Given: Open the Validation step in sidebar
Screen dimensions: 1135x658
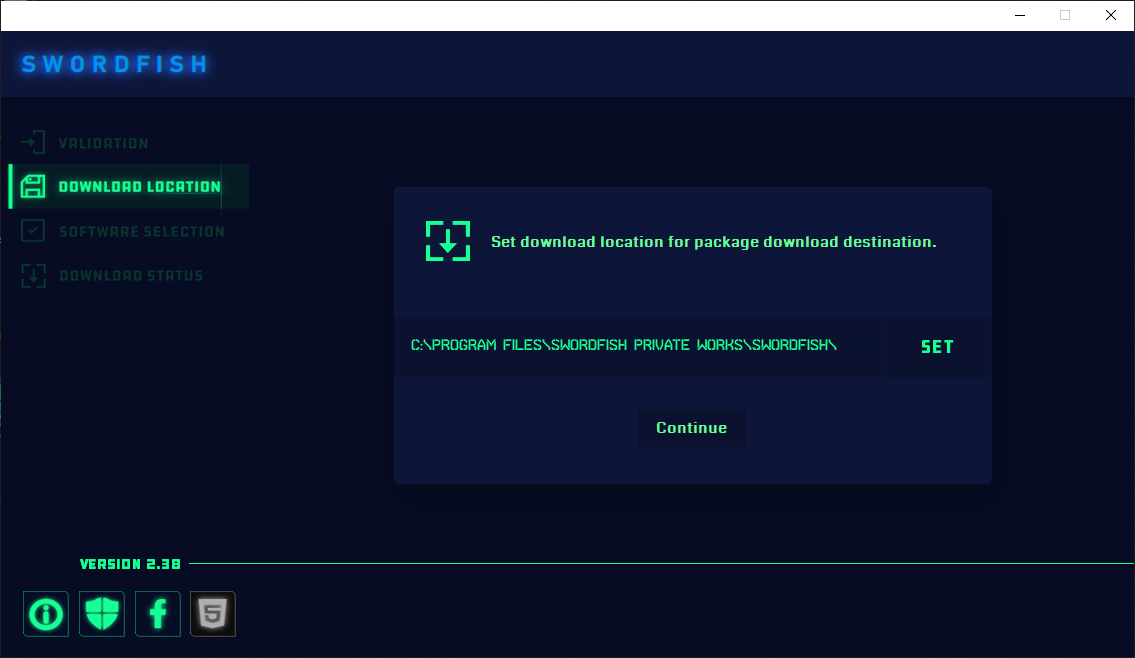Looking at the screenshot, I should pos(103,143).
